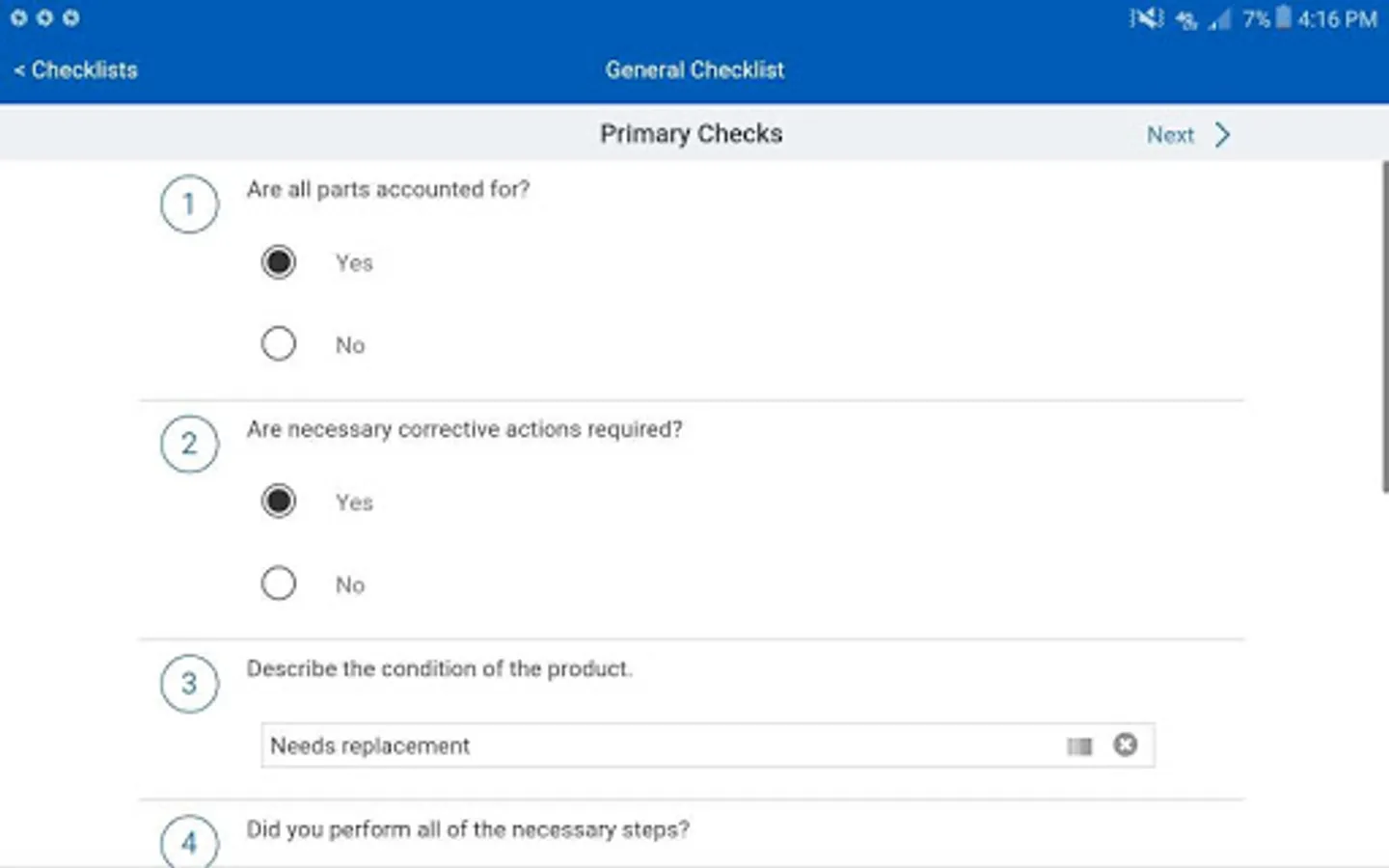Click the Next link
The width and height of the screenshot is (1389, 868).
(x=1170, y=135)
